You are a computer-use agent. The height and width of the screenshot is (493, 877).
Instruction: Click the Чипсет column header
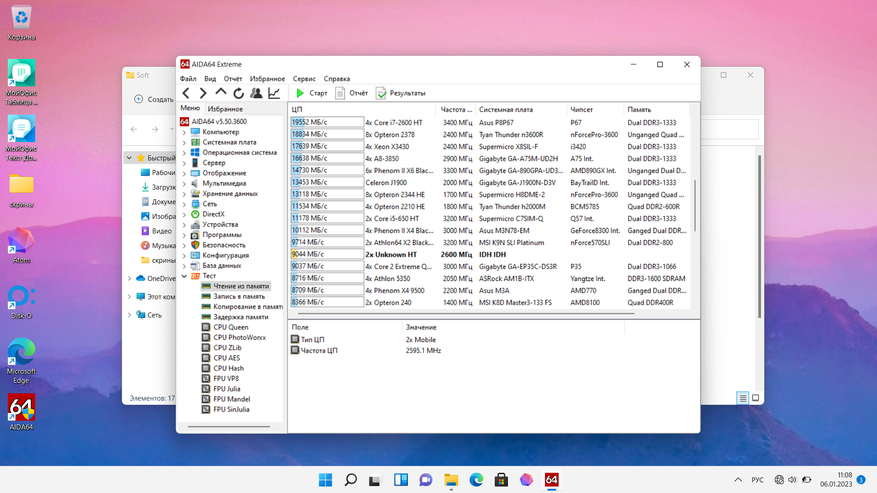(595, 110)
